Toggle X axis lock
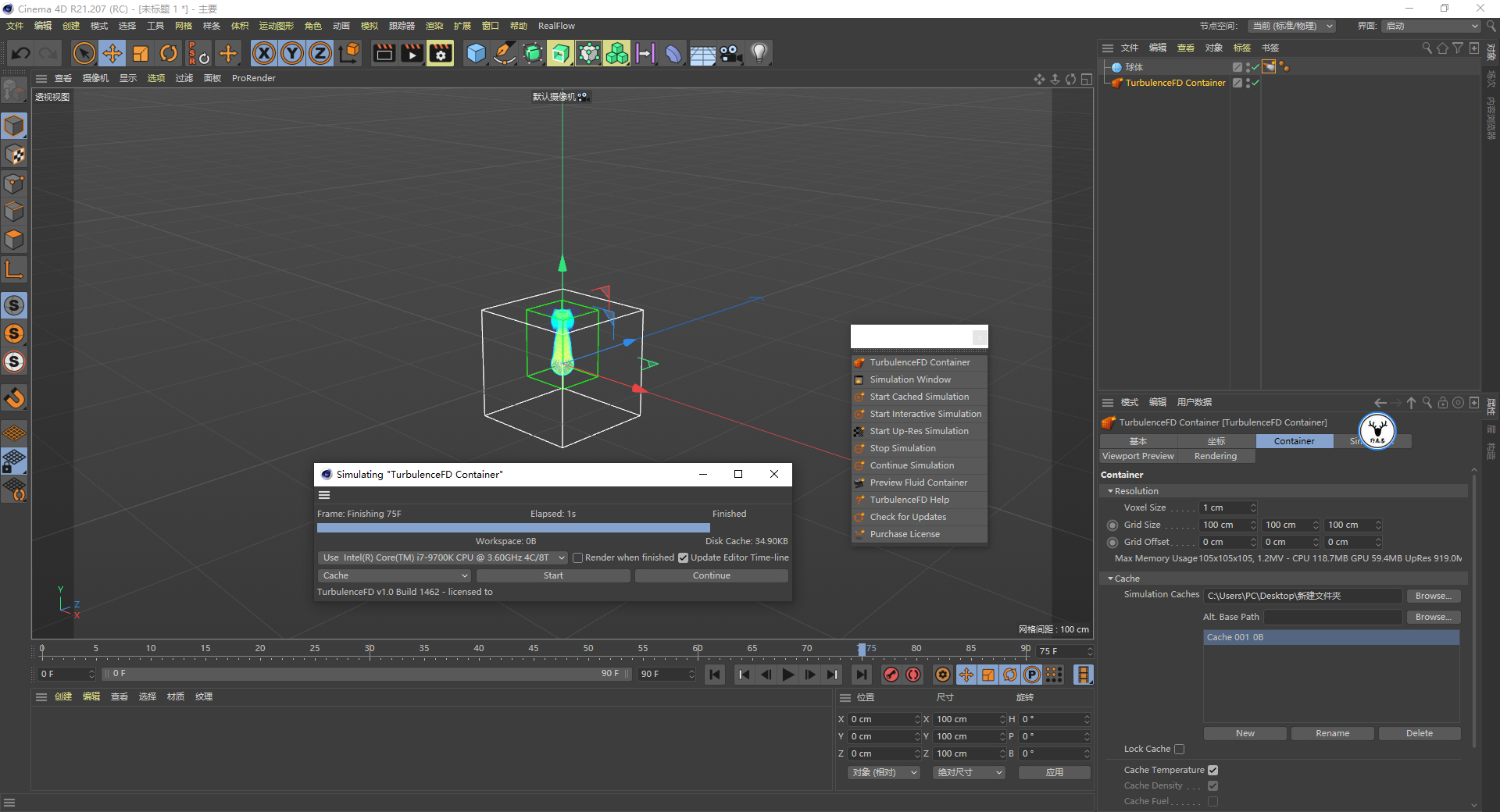The image size is (1500, 812). tap(264, 53)
